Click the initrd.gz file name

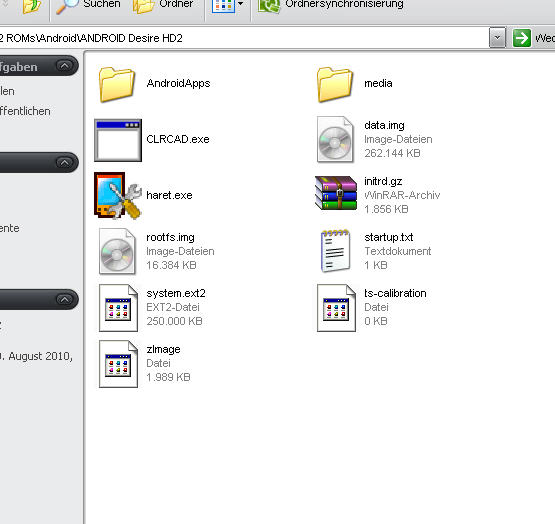383,181
